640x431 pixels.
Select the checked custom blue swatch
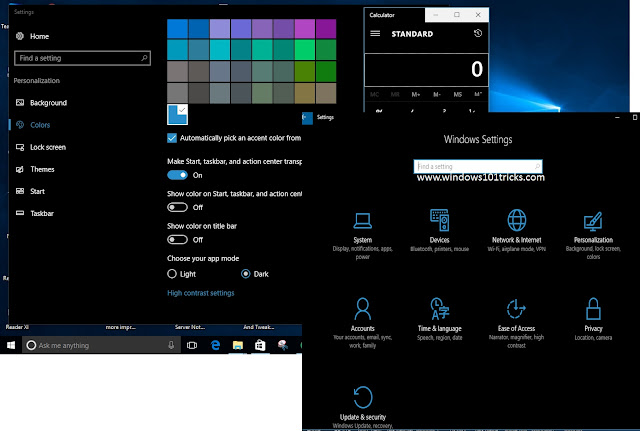(178, 114)
